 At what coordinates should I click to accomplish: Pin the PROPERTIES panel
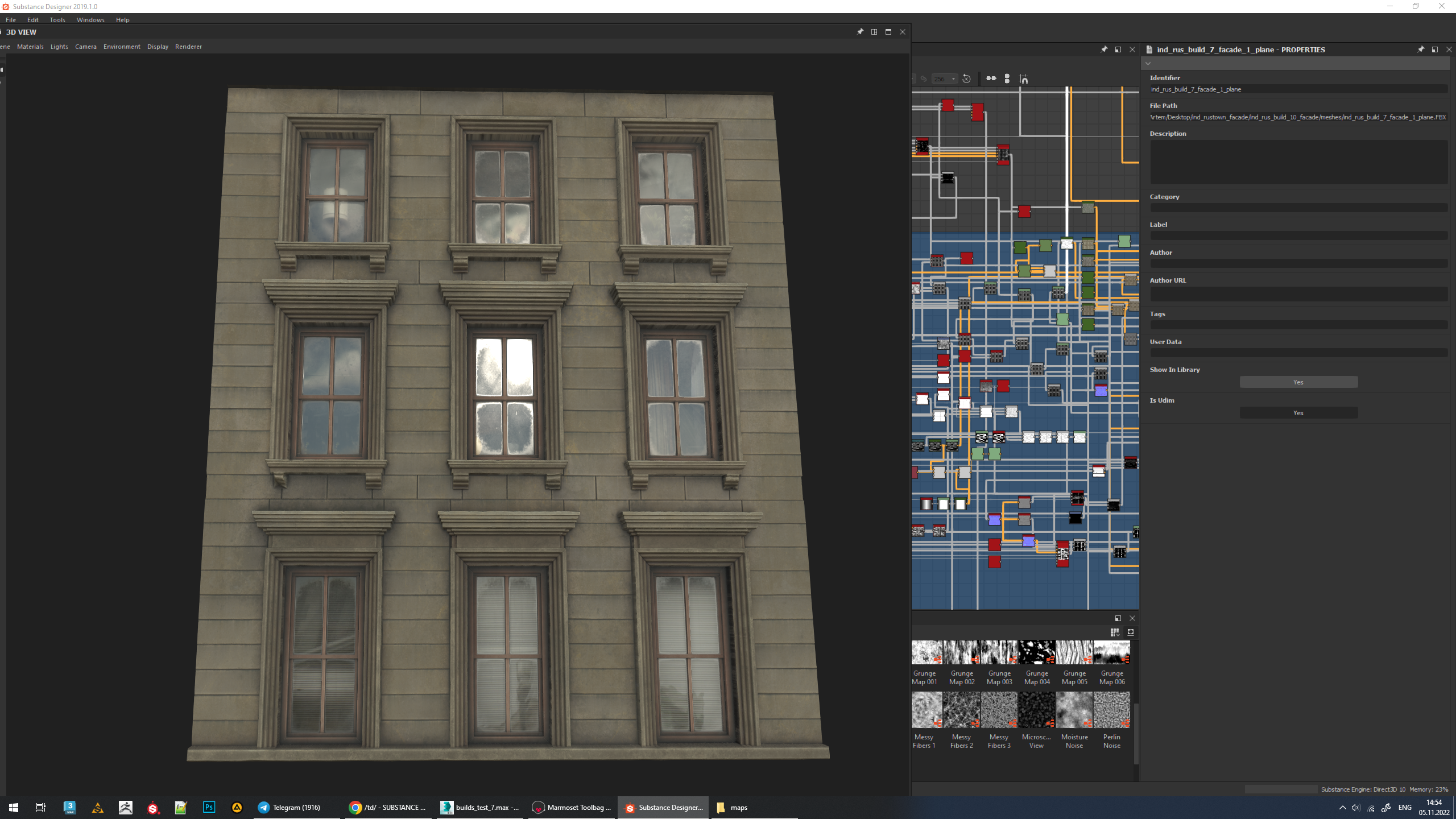(x=1421, y=49)
